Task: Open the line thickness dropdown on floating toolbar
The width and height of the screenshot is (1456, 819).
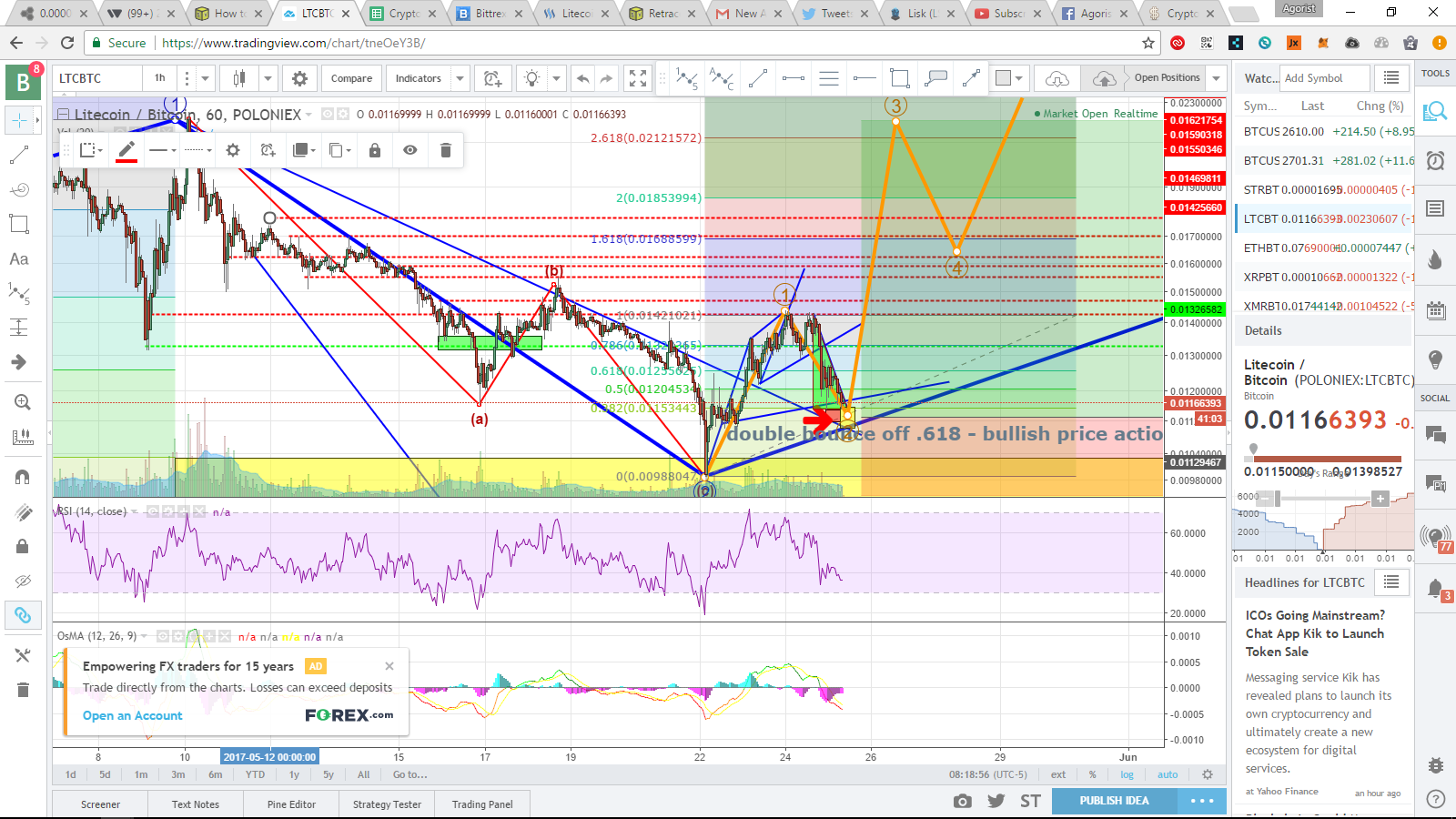Action: (162, 150)
